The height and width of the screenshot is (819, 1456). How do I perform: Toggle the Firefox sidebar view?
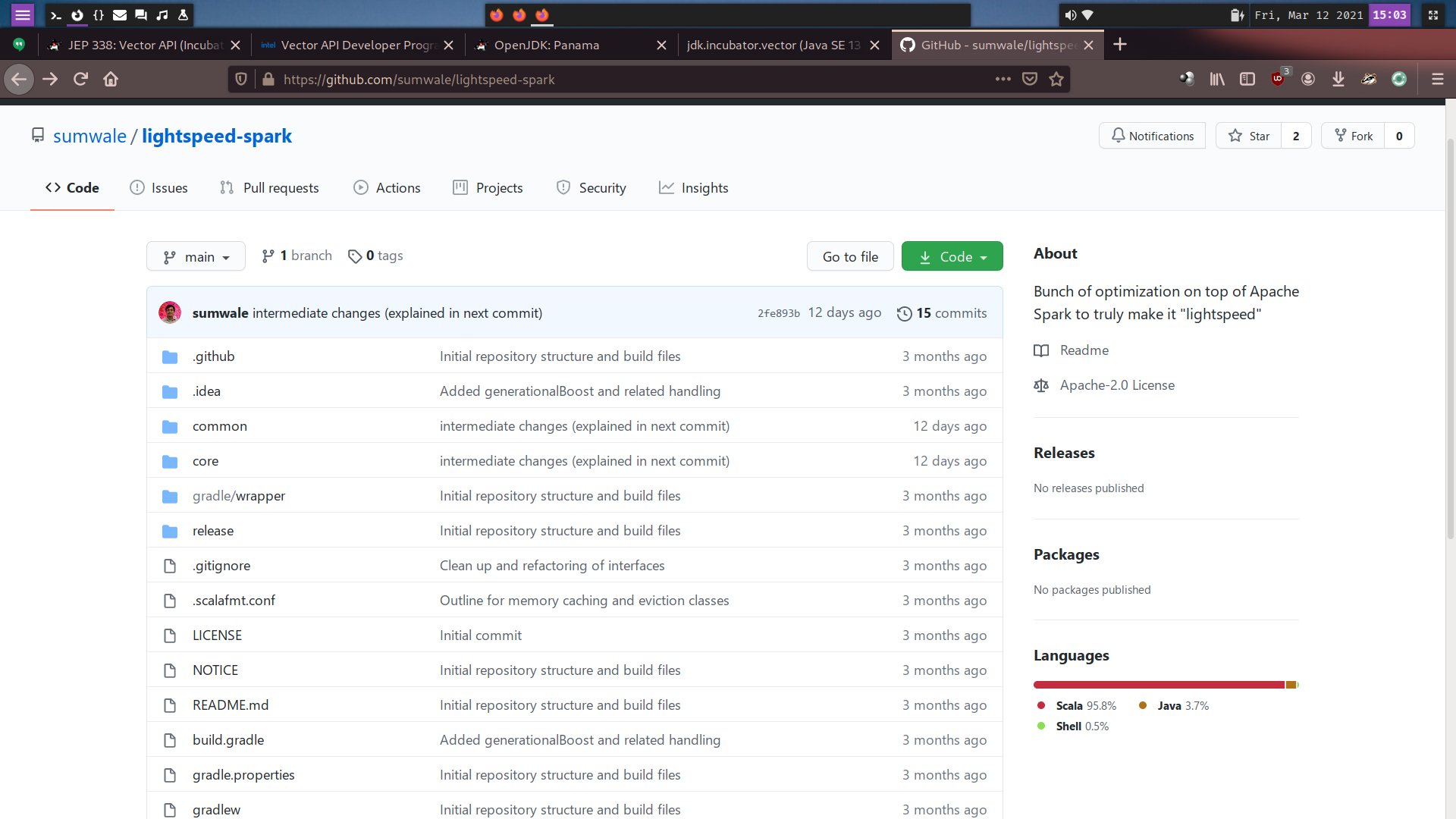[x=1247, y=79]
